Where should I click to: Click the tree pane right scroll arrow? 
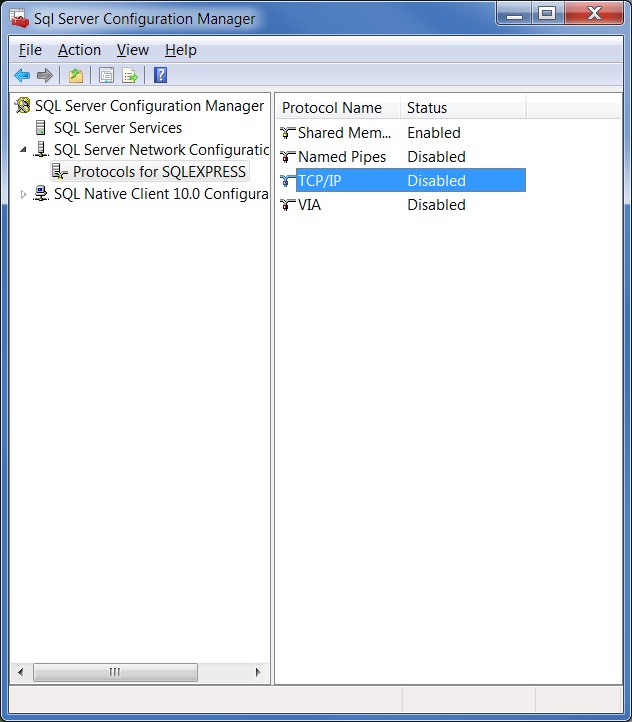(258, 672)
